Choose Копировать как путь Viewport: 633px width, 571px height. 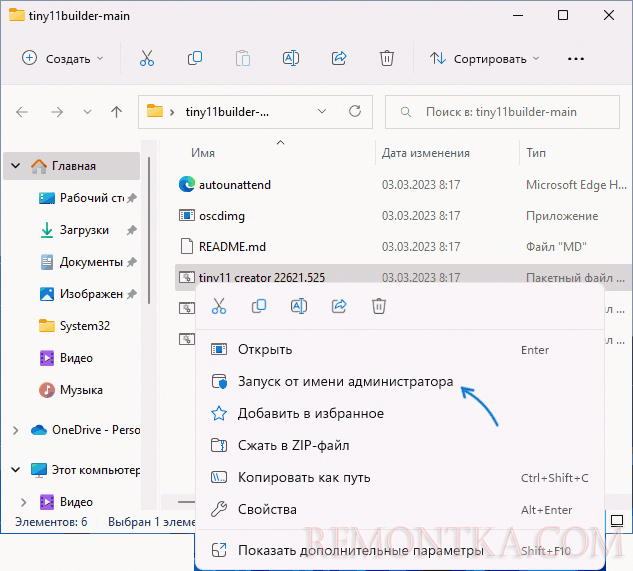[x=400, y=477]
